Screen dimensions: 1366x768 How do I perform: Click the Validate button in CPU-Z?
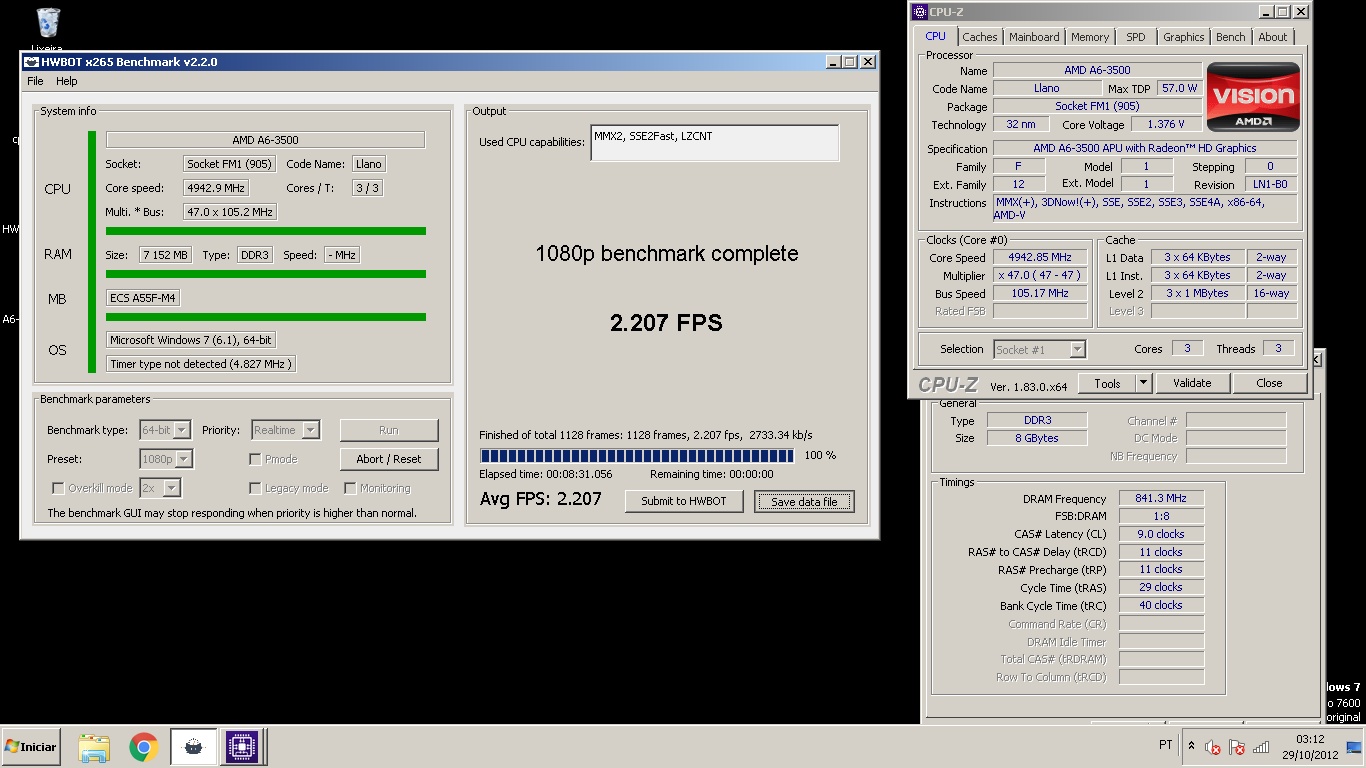(x=1191, y=383)
